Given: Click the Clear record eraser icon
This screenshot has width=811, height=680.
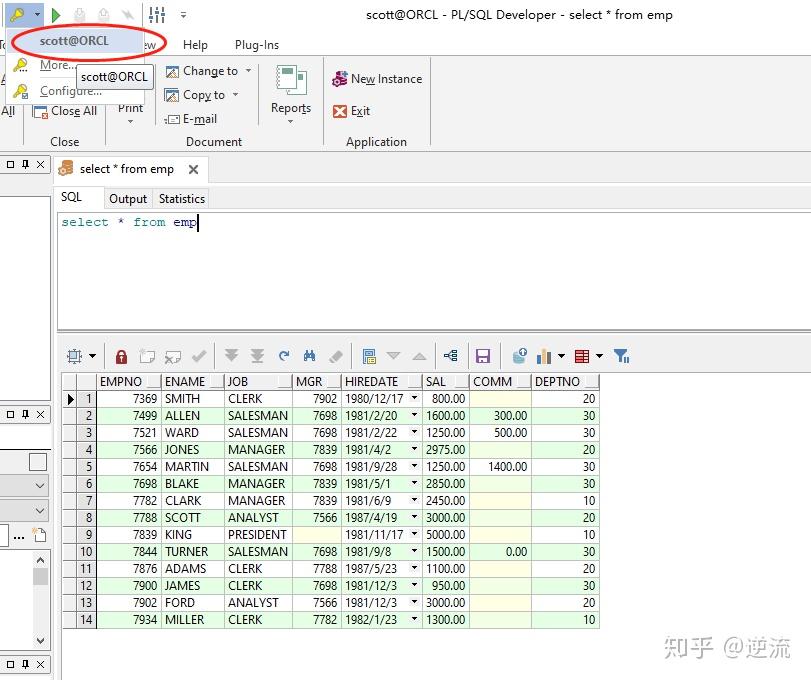Looking at the screenshot, I should [336, 356].
